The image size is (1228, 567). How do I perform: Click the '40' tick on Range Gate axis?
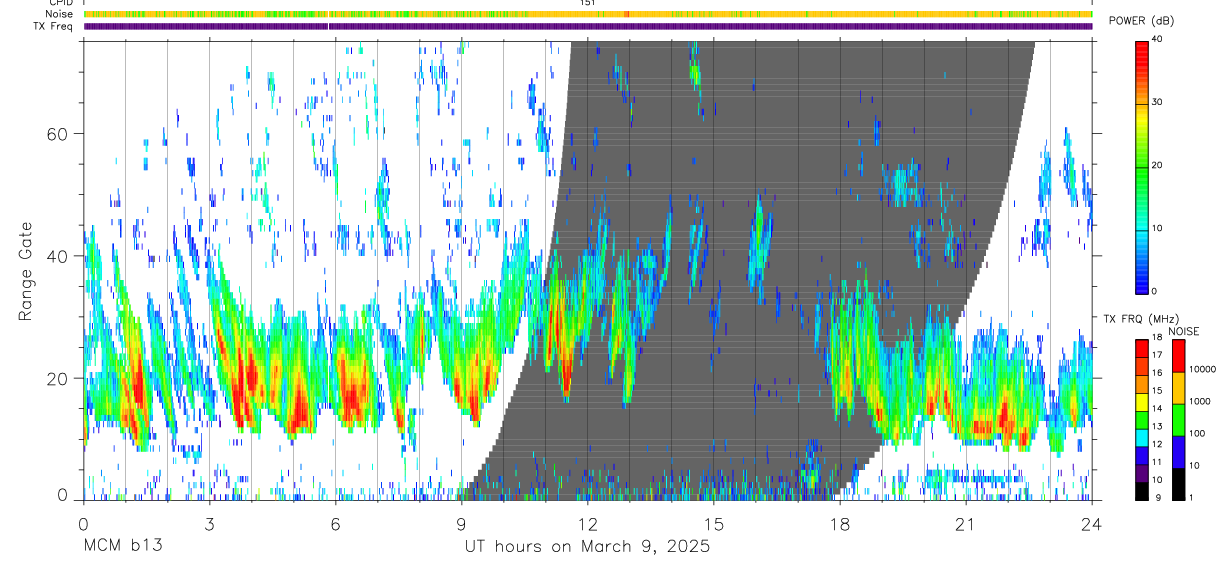tap(60, 256)
